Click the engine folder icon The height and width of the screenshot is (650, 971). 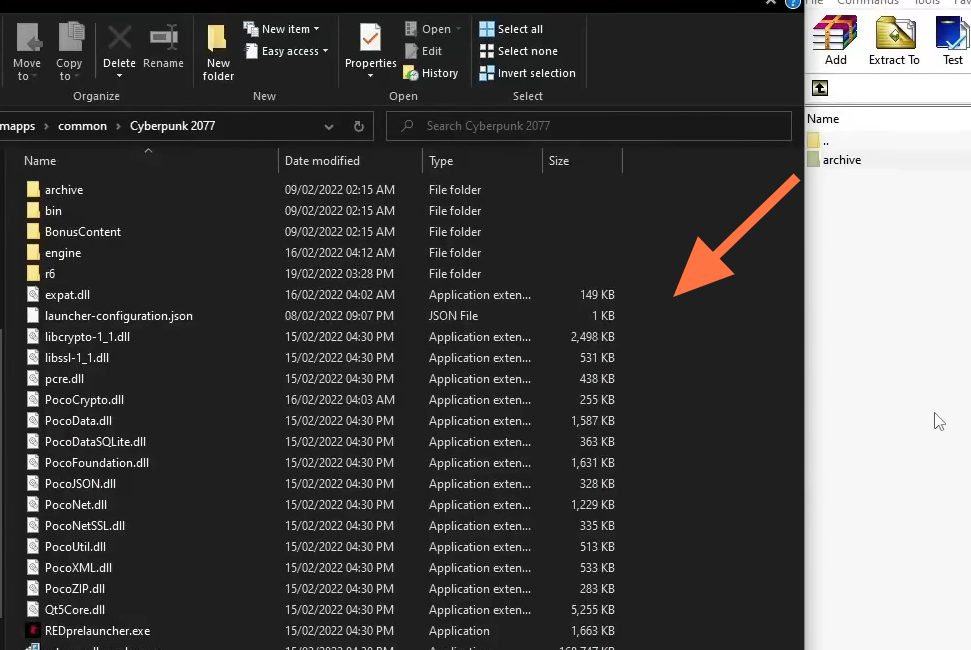tap(33, 253)
